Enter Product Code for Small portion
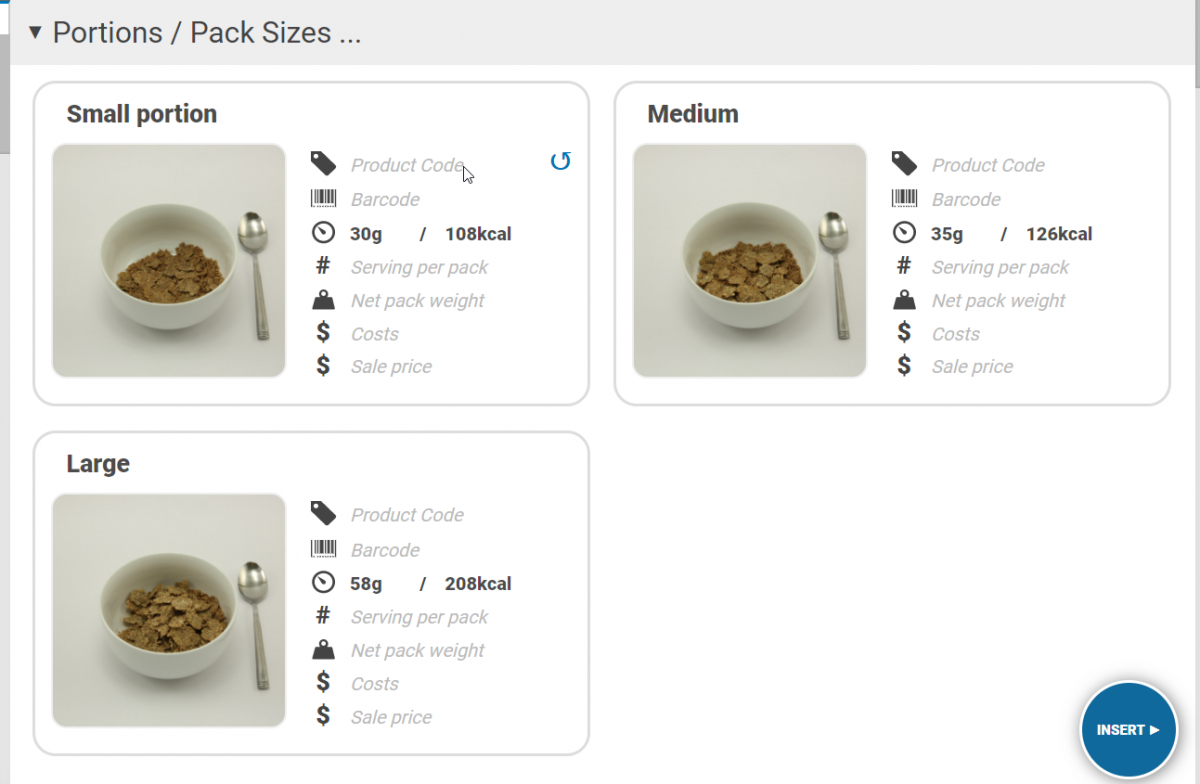 click(x=408, y=166)
